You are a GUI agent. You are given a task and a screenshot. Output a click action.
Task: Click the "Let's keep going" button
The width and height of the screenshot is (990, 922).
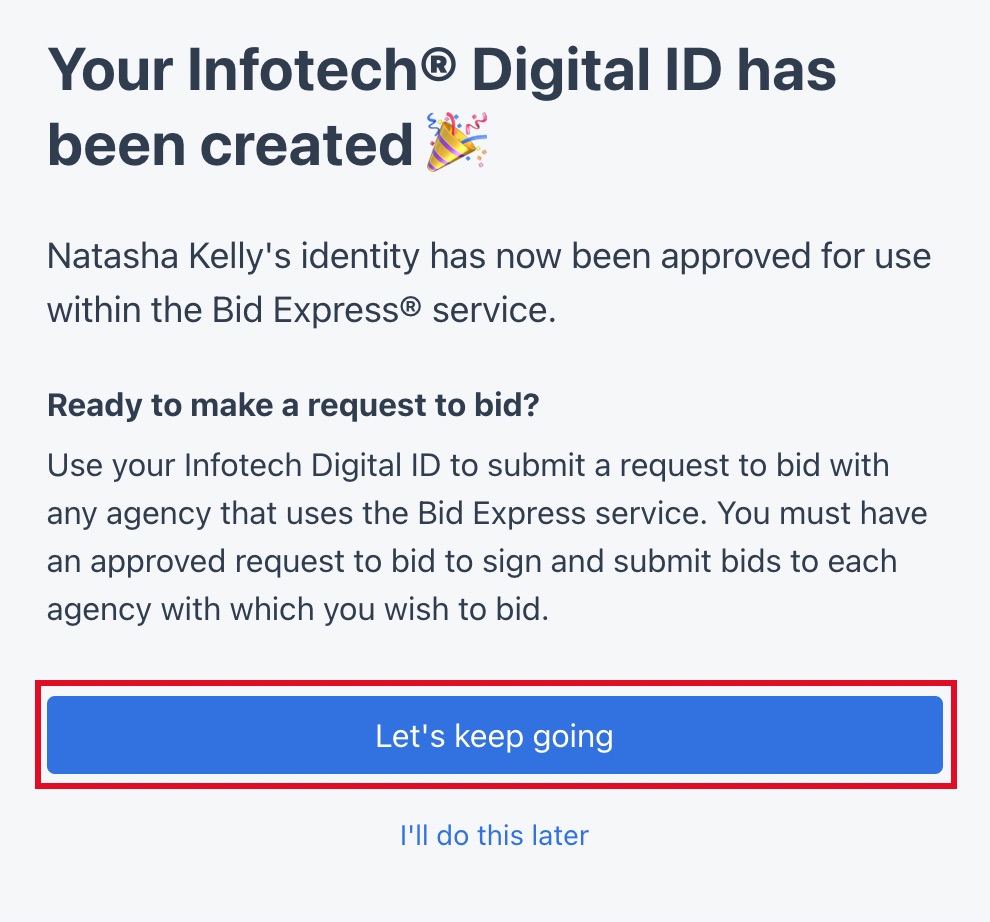[x=494, y=736]
